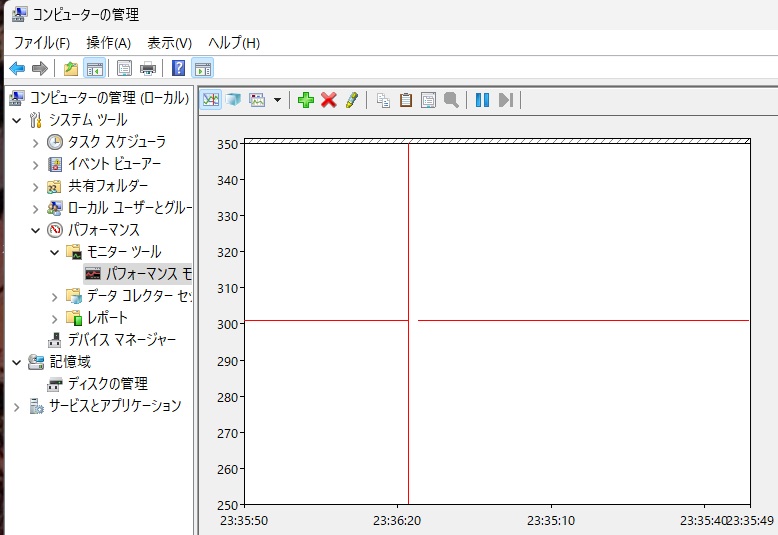Select ローカル ユーザーとグループ tree item

coord(130,207)
